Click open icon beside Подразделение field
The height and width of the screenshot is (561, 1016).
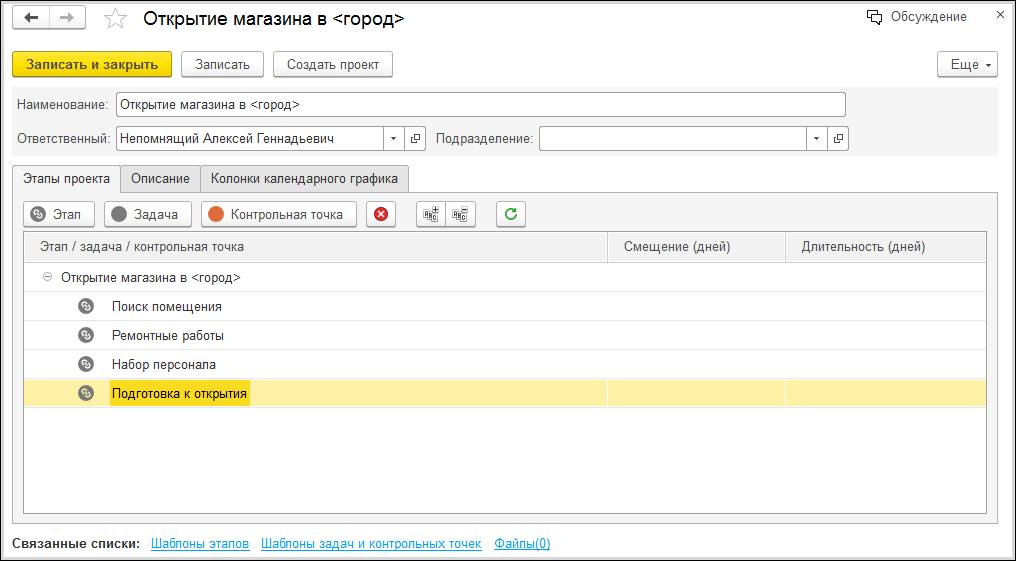tap(838, 138)
